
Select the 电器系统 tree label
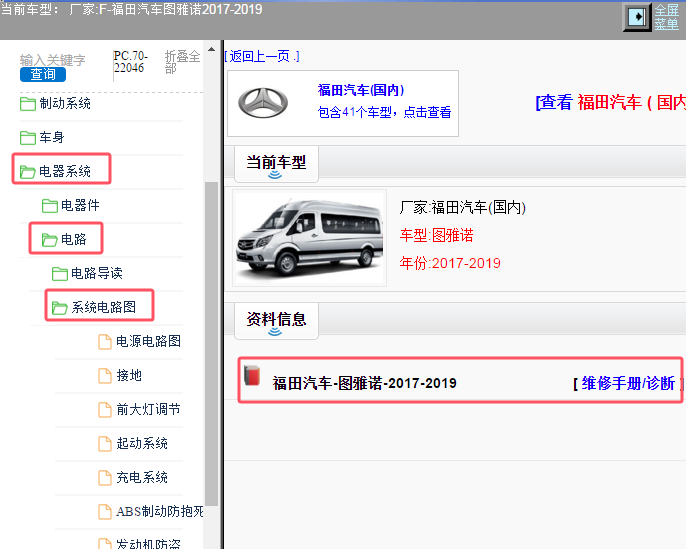[65, 171]
